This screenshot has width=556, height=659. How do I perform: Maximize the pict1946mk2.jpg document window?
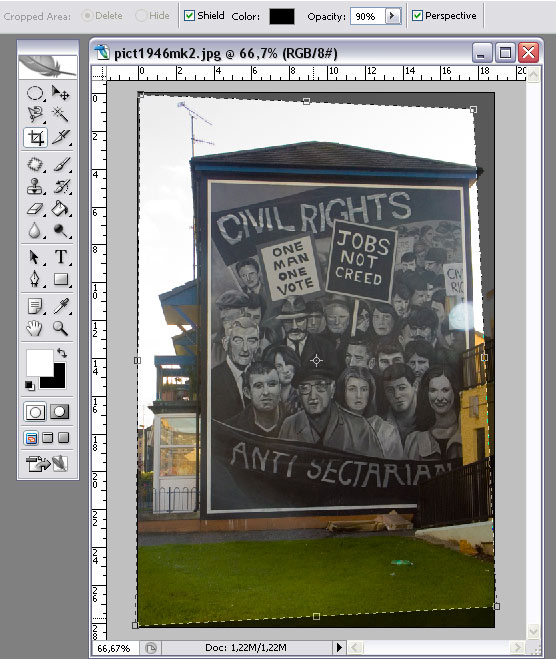tap(505, 53)
